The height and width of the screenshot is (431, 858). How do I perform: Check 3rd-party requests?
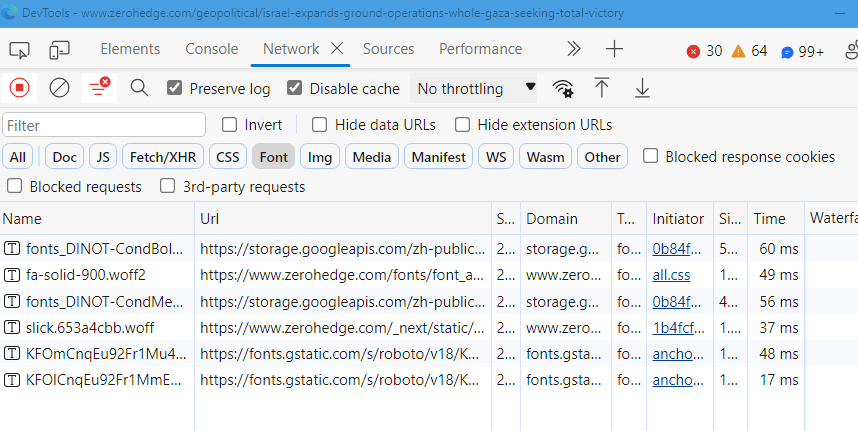(167, 187)
